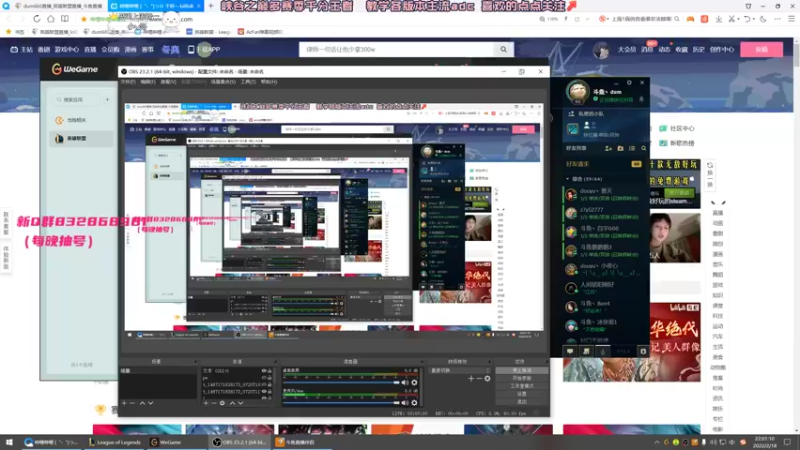Viewport: 800px width, 450px height.
Task: Click the Stop Streaming button in OBS
Action: 521,370
